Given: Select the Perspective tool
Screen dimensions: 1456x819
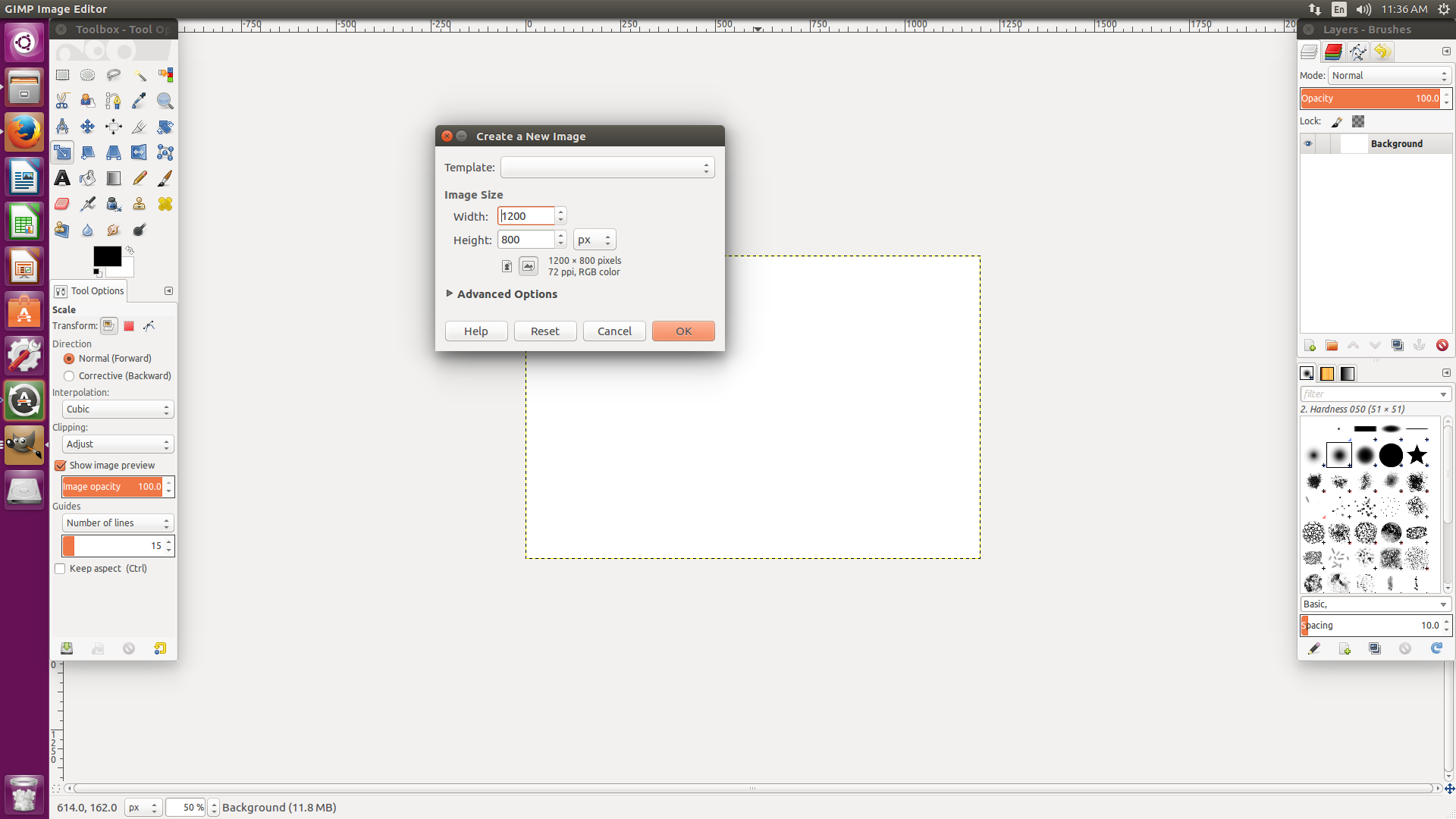Looking at the screenshot, I should [113, 152].
